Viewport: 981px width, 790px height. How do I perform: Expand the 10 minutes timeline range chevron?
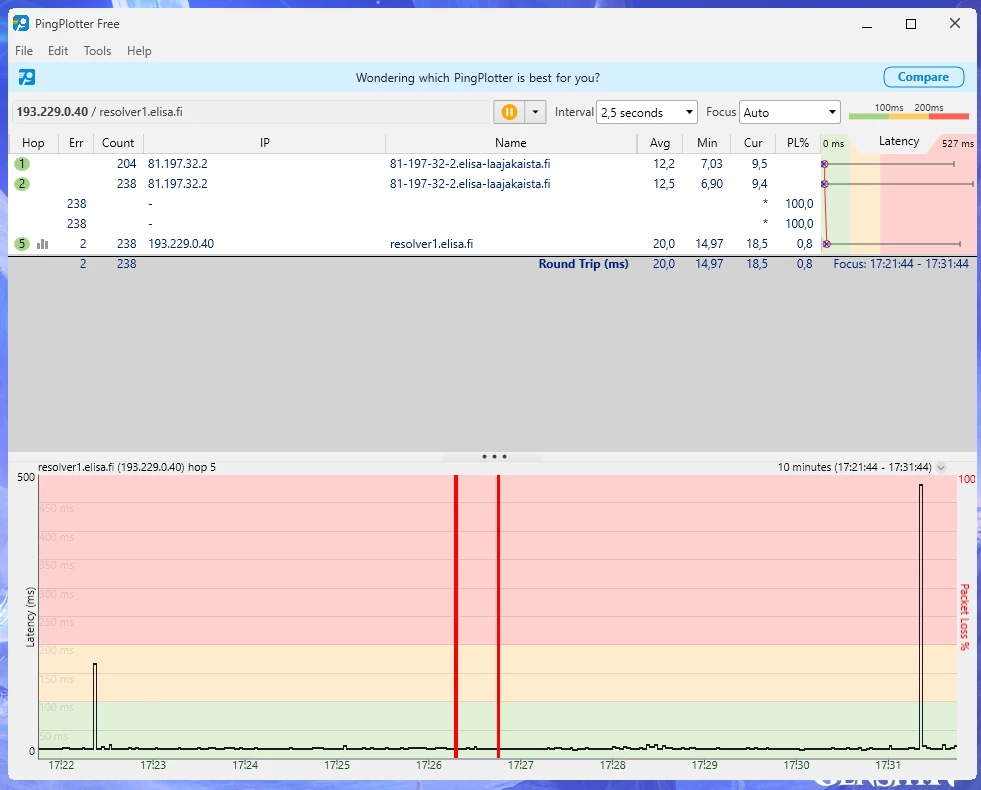point(941,467)
